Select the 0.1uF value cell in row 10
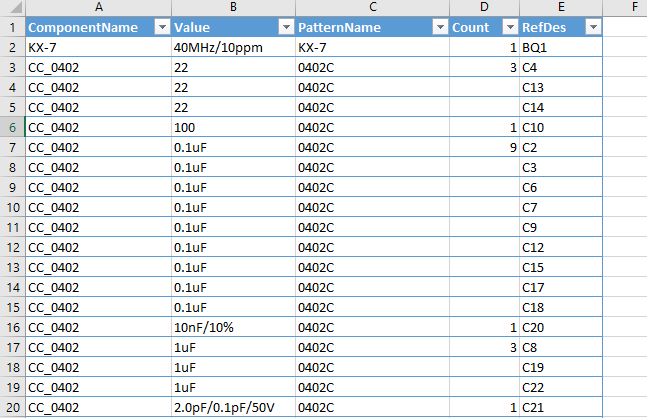 click(234, 208)
